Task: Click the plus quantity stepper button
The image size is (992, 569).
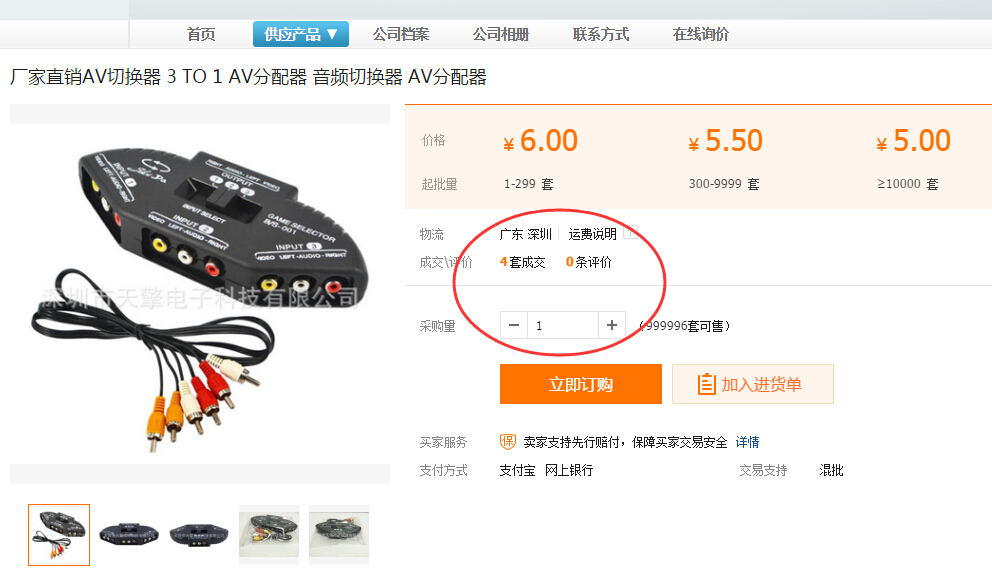Action: point(612,325)
